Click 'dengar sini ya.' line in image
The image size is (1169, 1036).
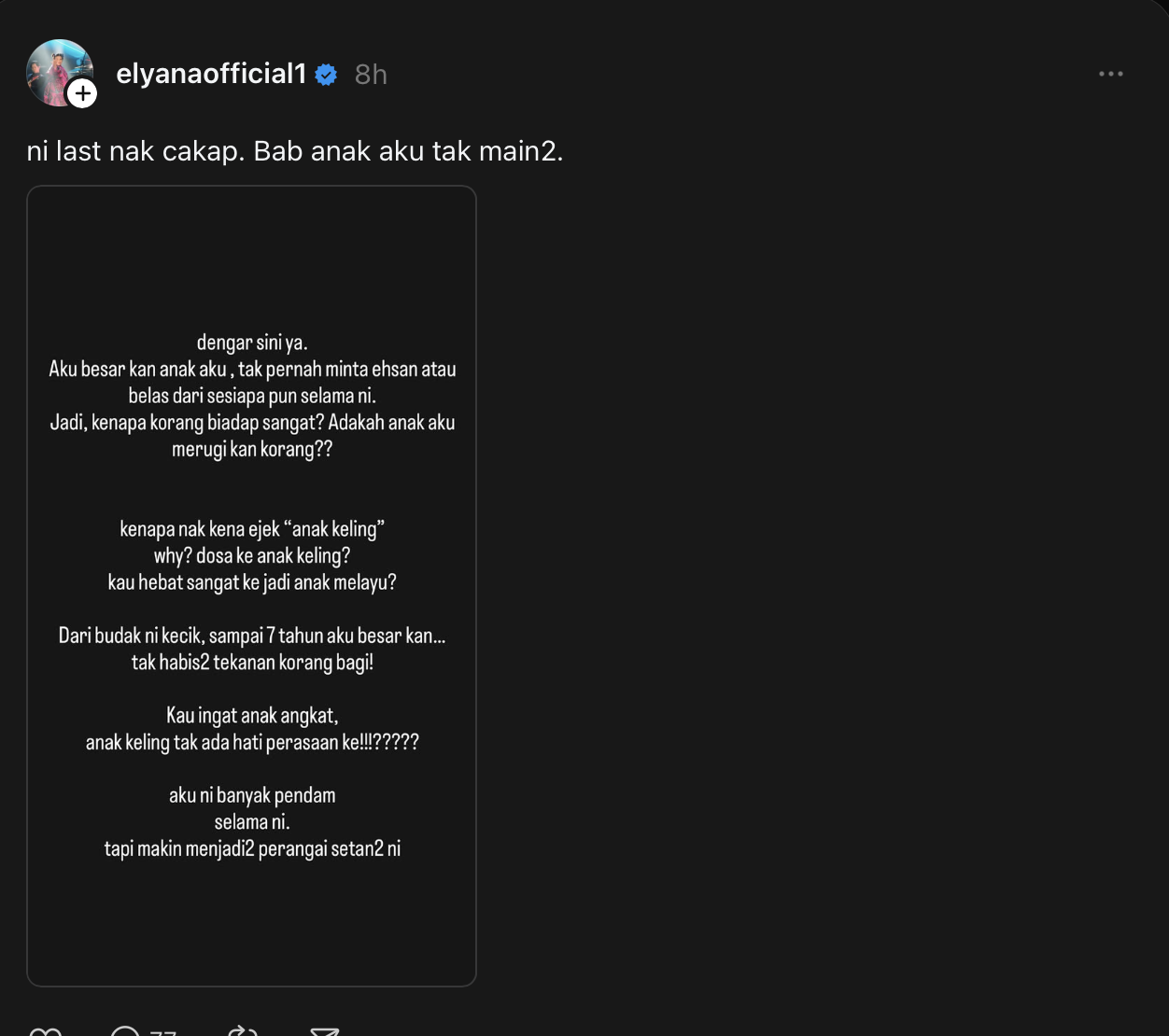[252, 343]
